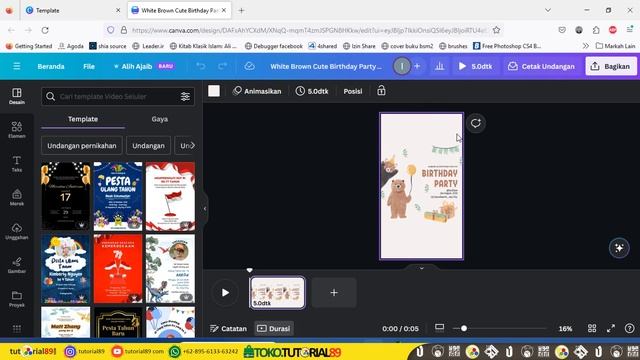Open the browser tabs list dropdown
This screenshot has width=640, height=360.
pos(548,10)
